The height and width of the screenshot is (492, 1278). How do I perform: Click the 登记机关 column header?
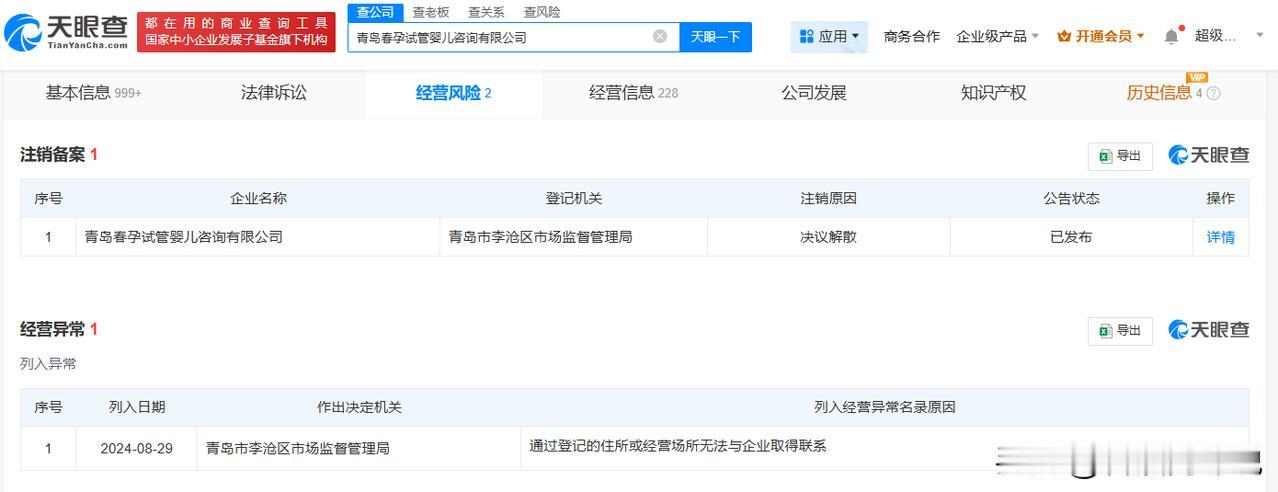(574, 198)
